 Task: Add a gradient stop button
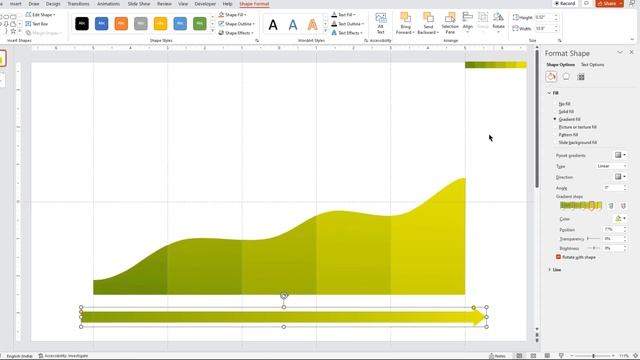click(x=611, y=206)
